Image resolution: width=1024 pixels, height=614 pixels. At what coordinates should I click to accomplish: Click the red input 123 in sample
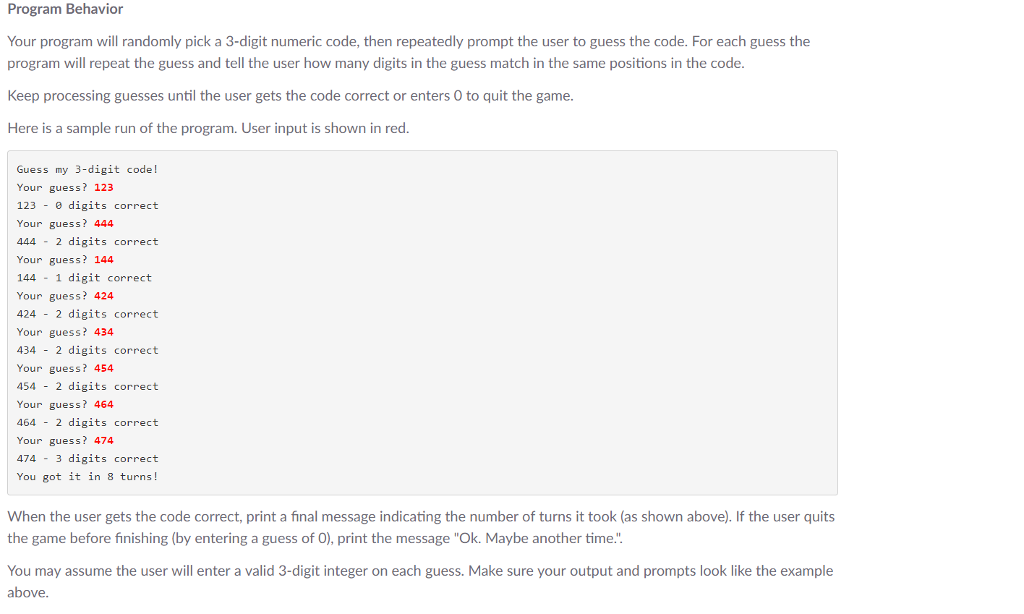[x=104, y=187]
